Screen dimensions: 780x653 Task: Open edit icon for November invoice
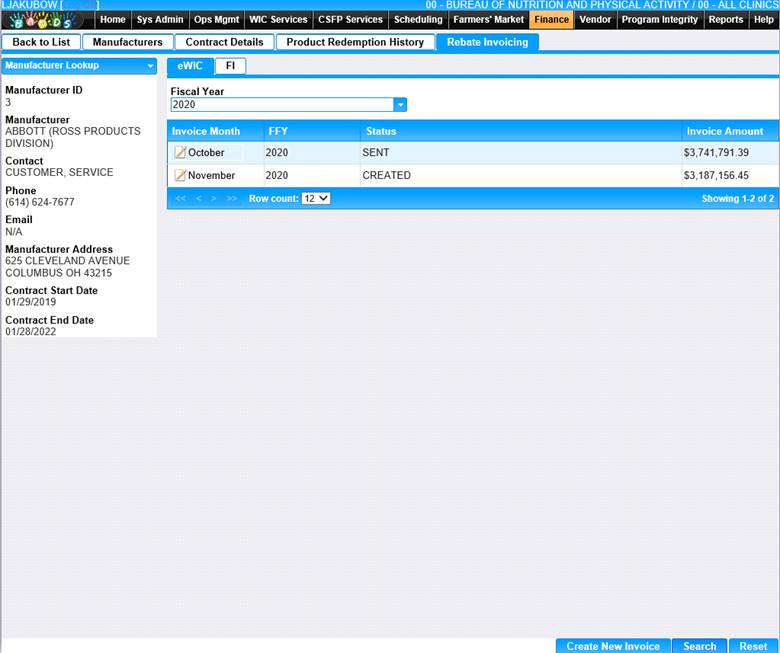tap(180, 176)
